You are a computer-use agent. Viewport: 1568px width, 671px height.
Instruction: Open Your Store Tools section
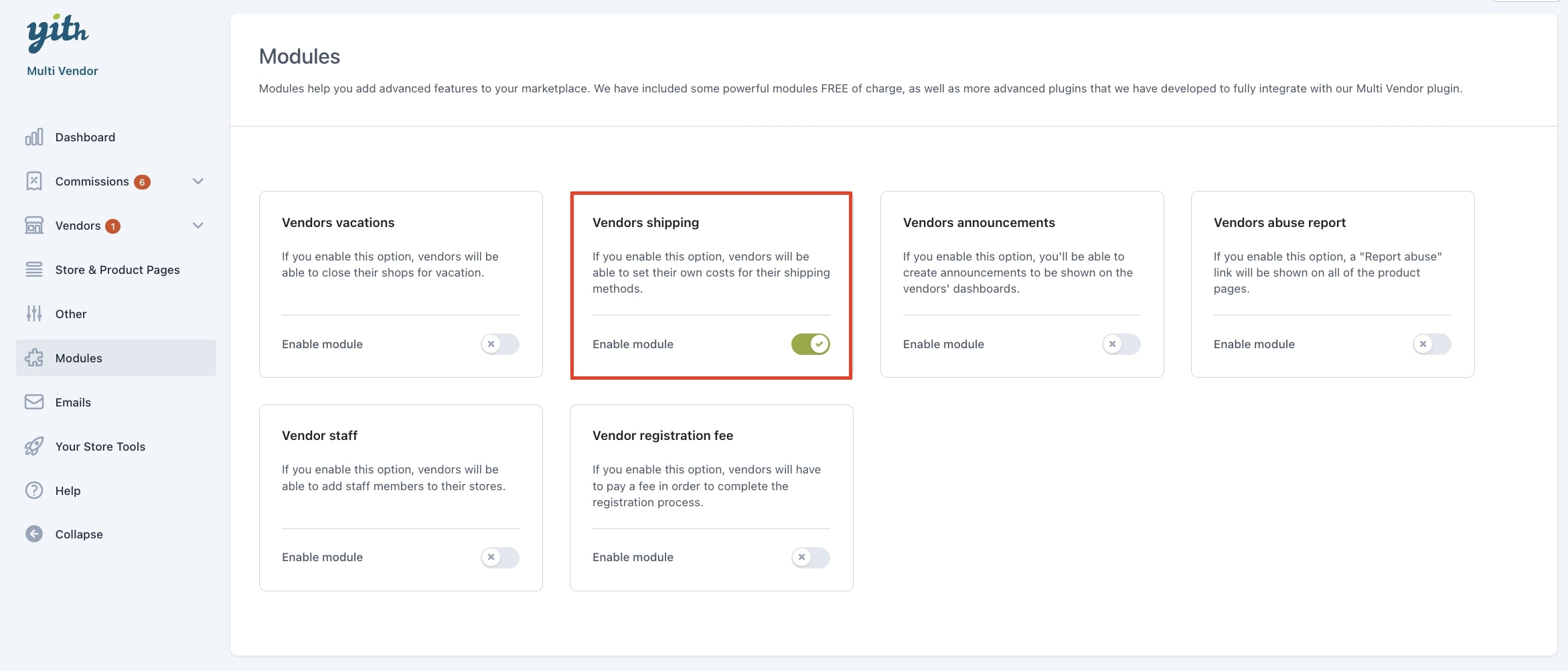tap(116, 447)
